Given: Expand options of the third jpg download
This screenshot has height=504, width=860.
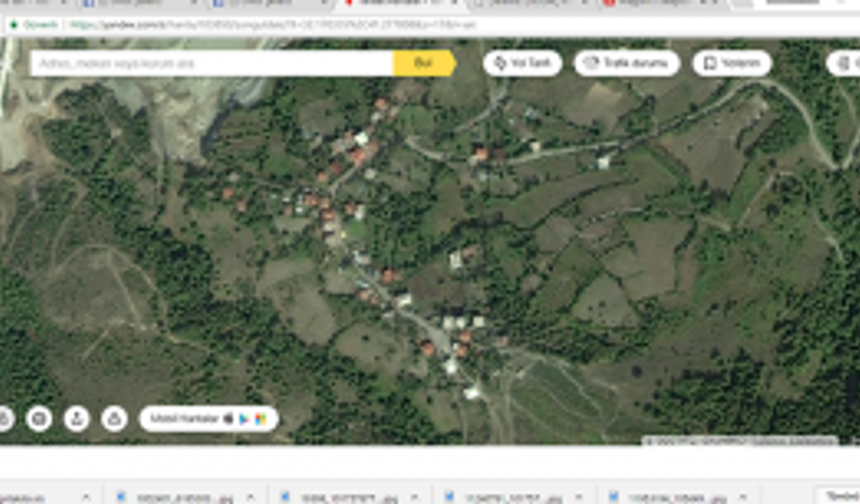Looking at the screenshot, I should pos(579,497).
